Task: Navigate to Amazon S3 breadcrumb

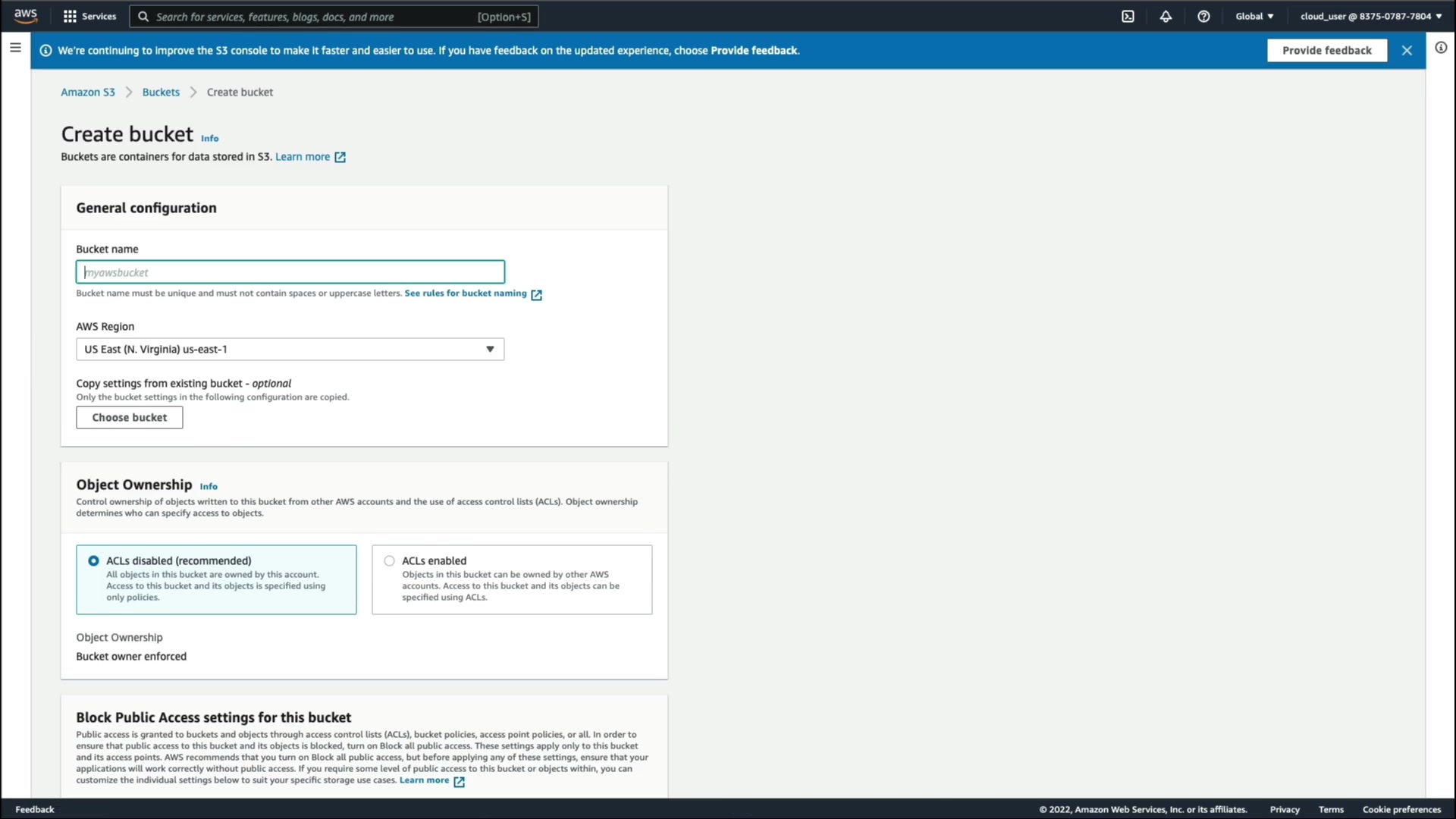Action: pos(88,93)
